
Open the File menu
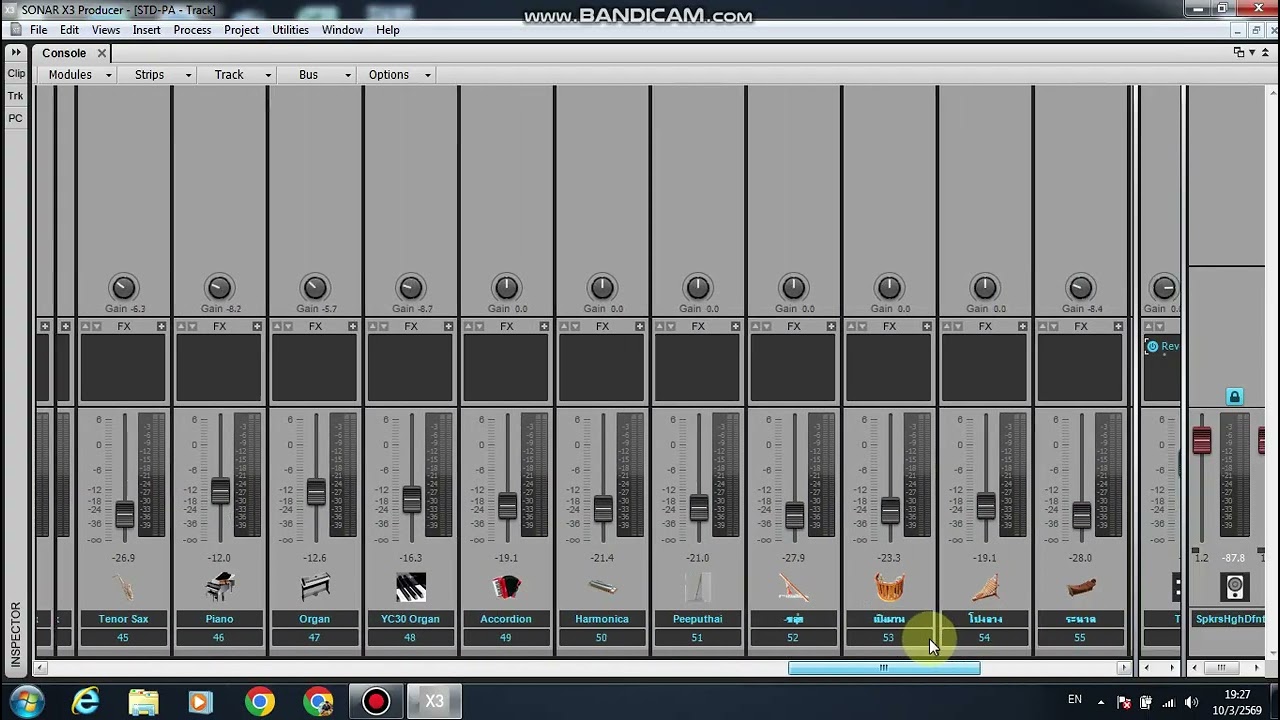[x=38, y=30]
